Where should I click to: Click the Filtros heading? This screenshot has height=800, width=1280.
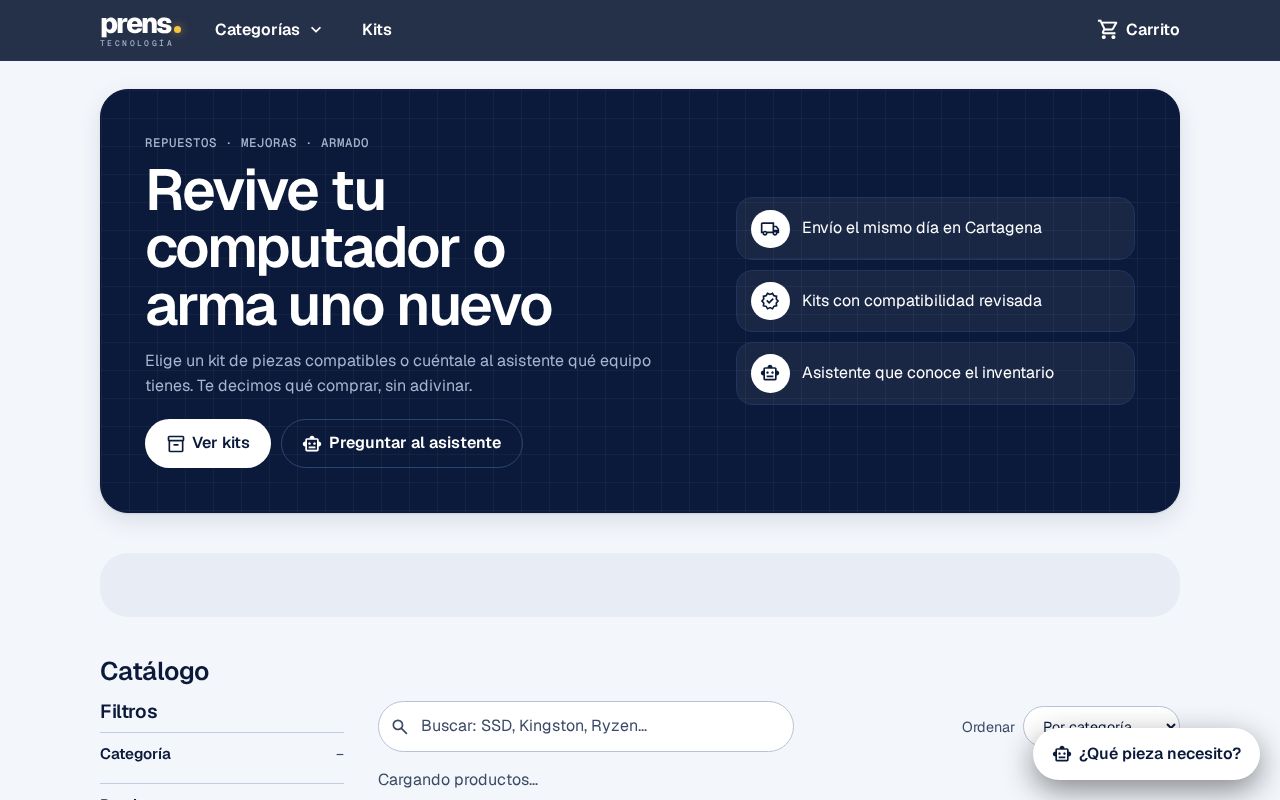(x=129, y=712)
